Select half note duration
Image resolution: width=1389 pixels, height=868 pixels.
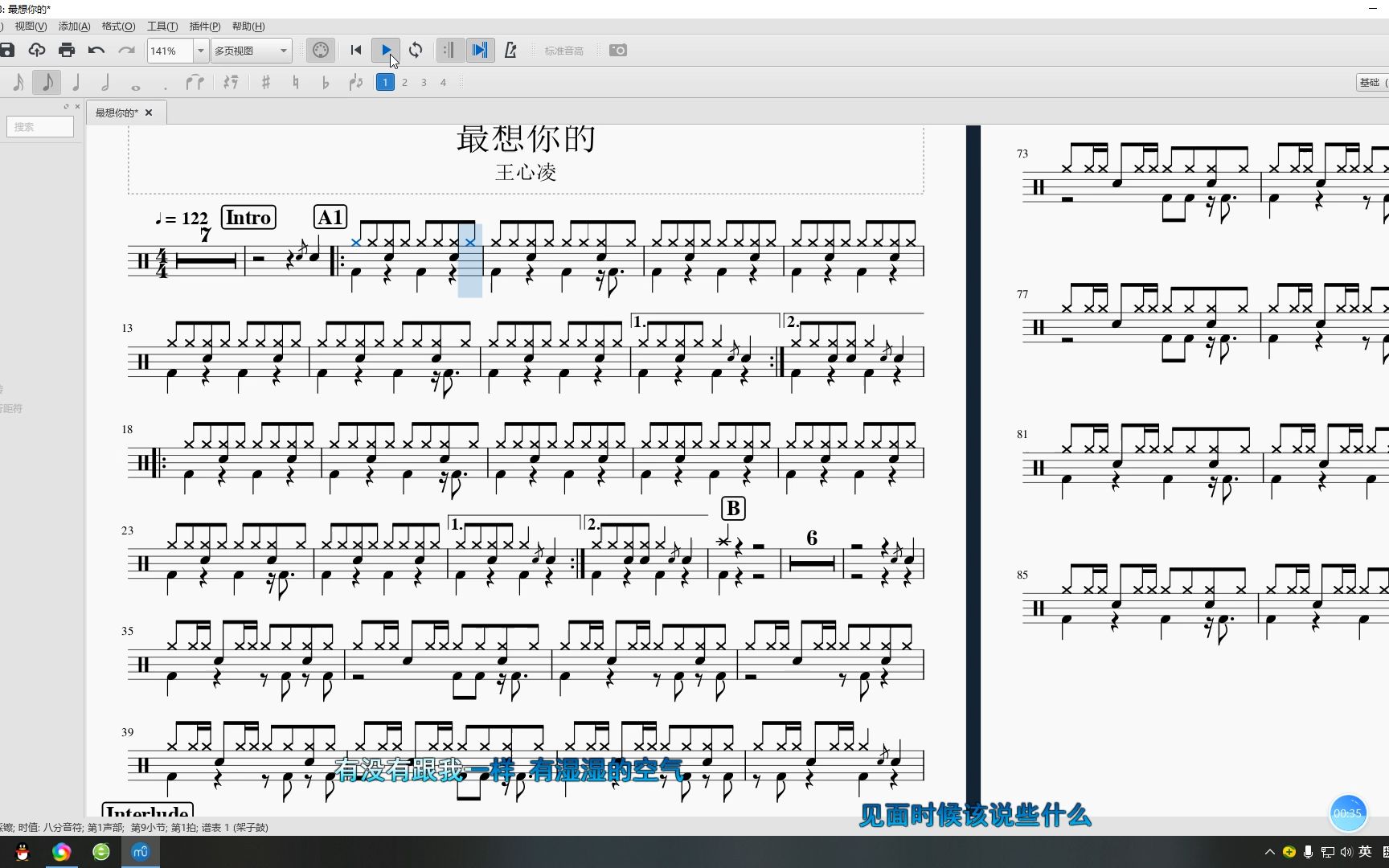pyautogui.click(x=105, y=82)
